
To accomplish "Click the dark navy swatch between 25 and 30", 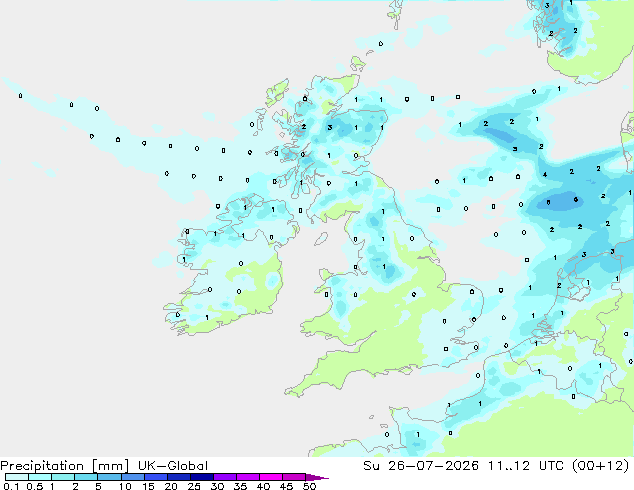I will click(201, 477).
